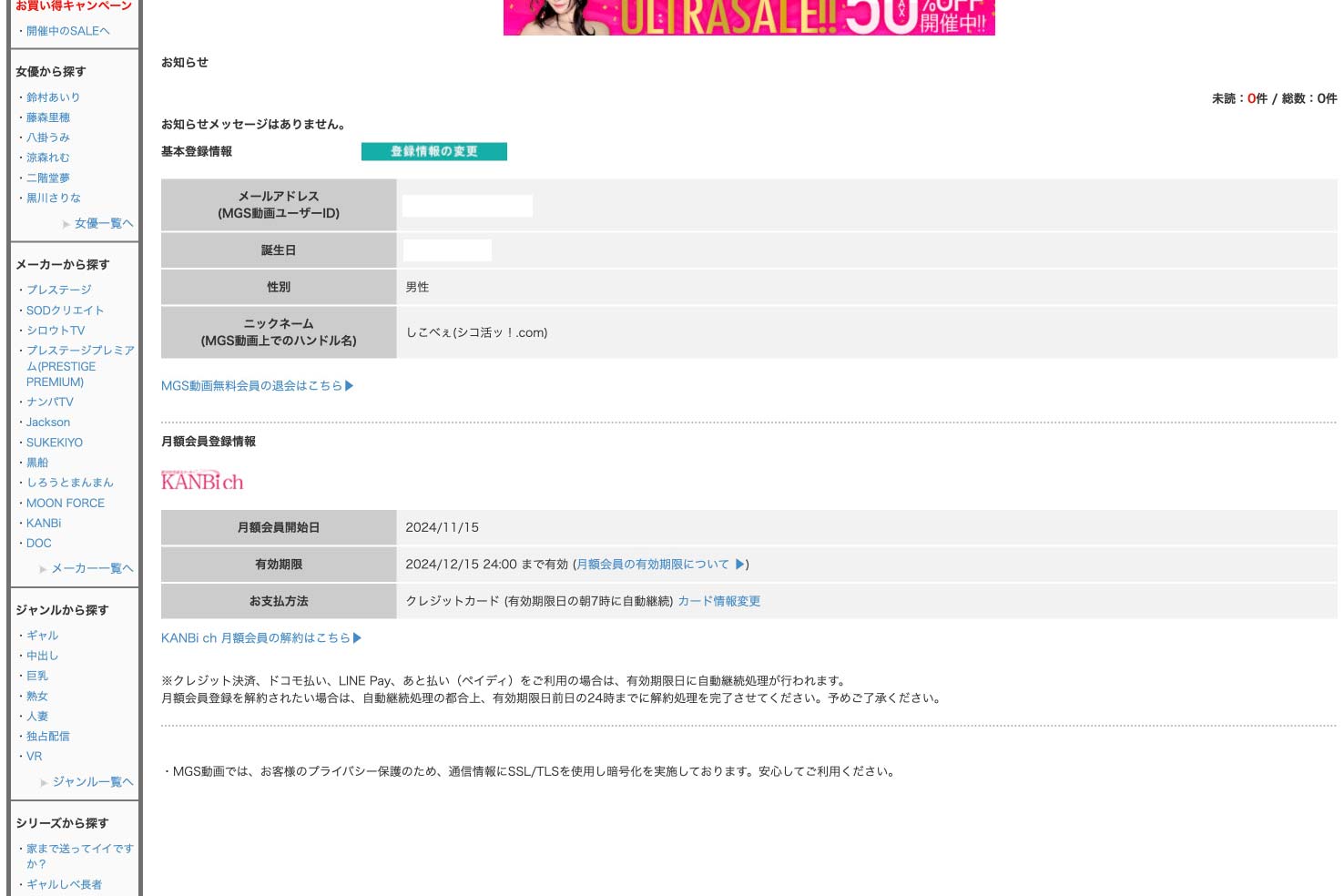Click the 有効期限 row label

click(x=279, y=565)
